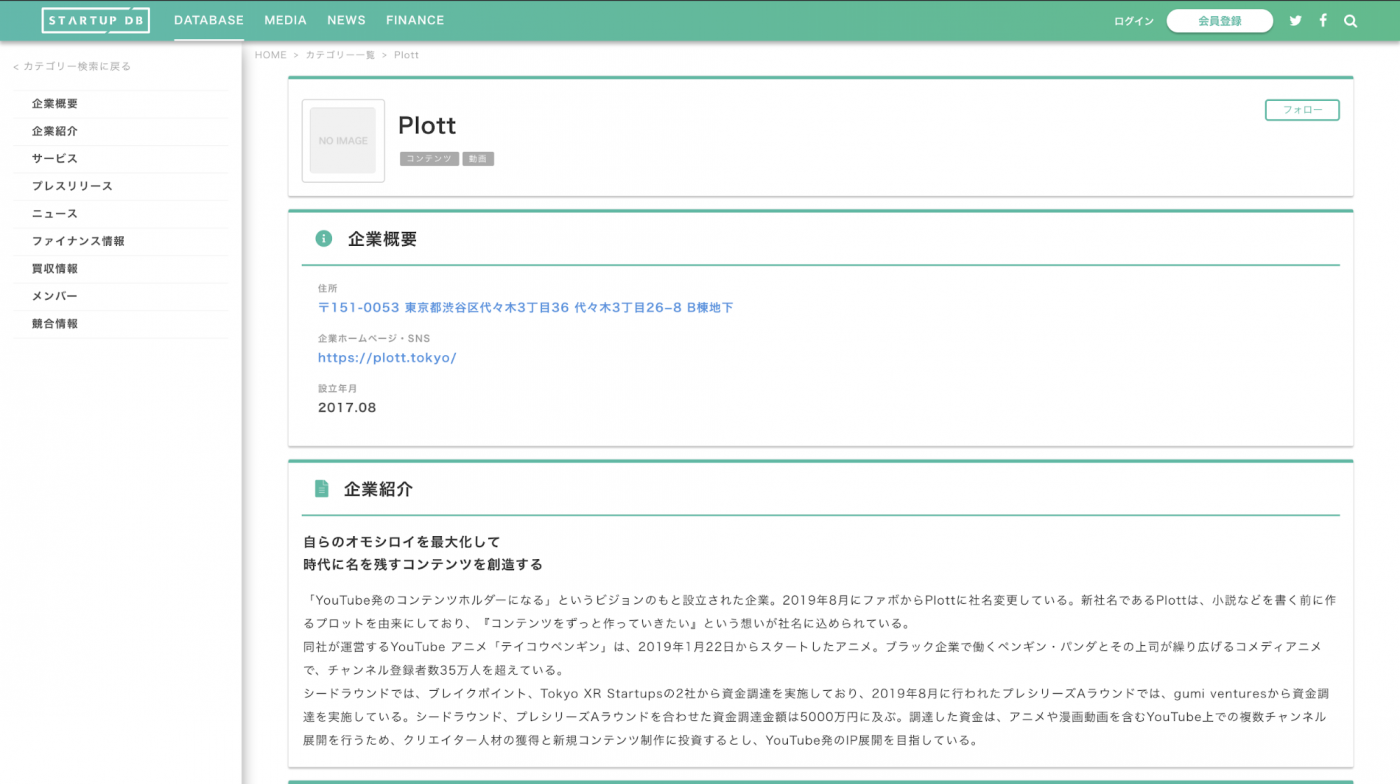Viewport: 1400px width, 784px height.
Task: Select ファイナンス情報 in the sidebar
Action: pyautogui.click(x=80, y=240)
